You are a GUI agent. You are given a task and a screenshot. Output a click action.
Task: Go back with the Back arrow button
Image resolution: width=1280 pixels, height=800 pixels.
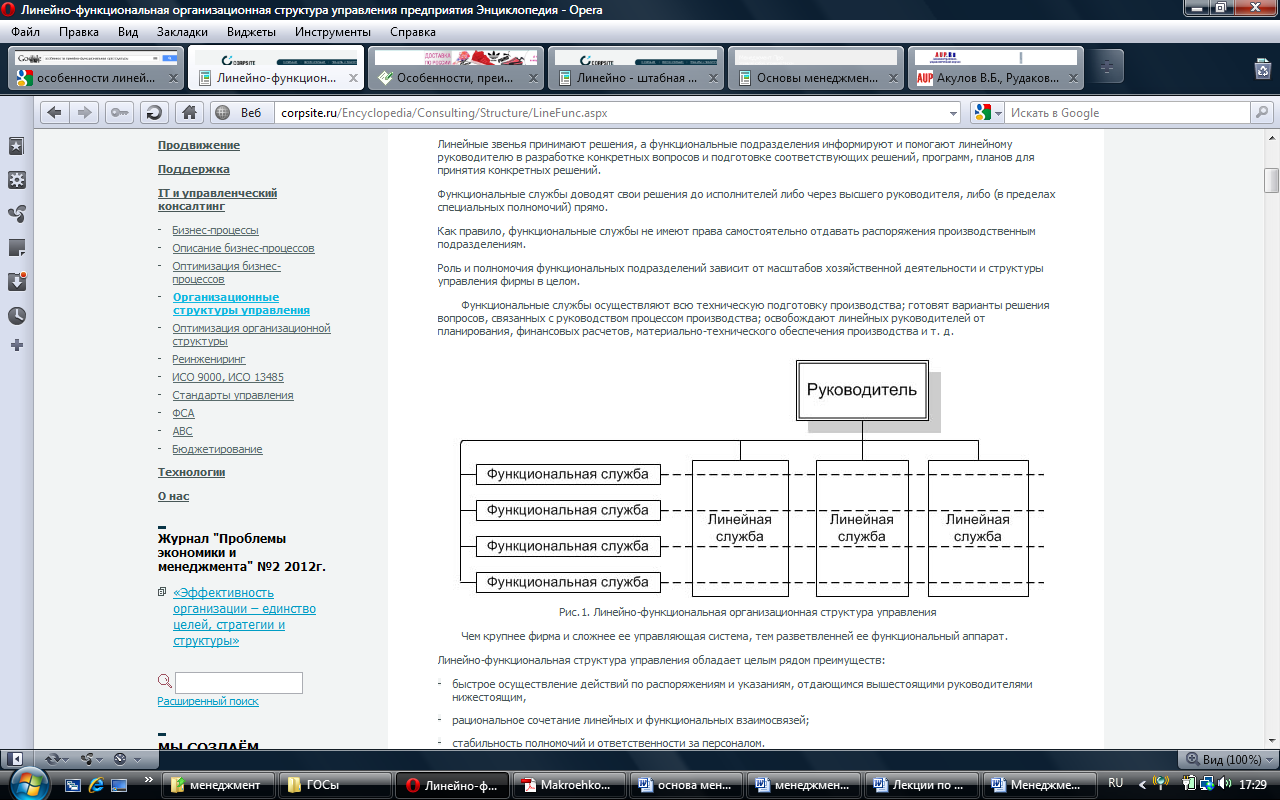coord(54,112)
